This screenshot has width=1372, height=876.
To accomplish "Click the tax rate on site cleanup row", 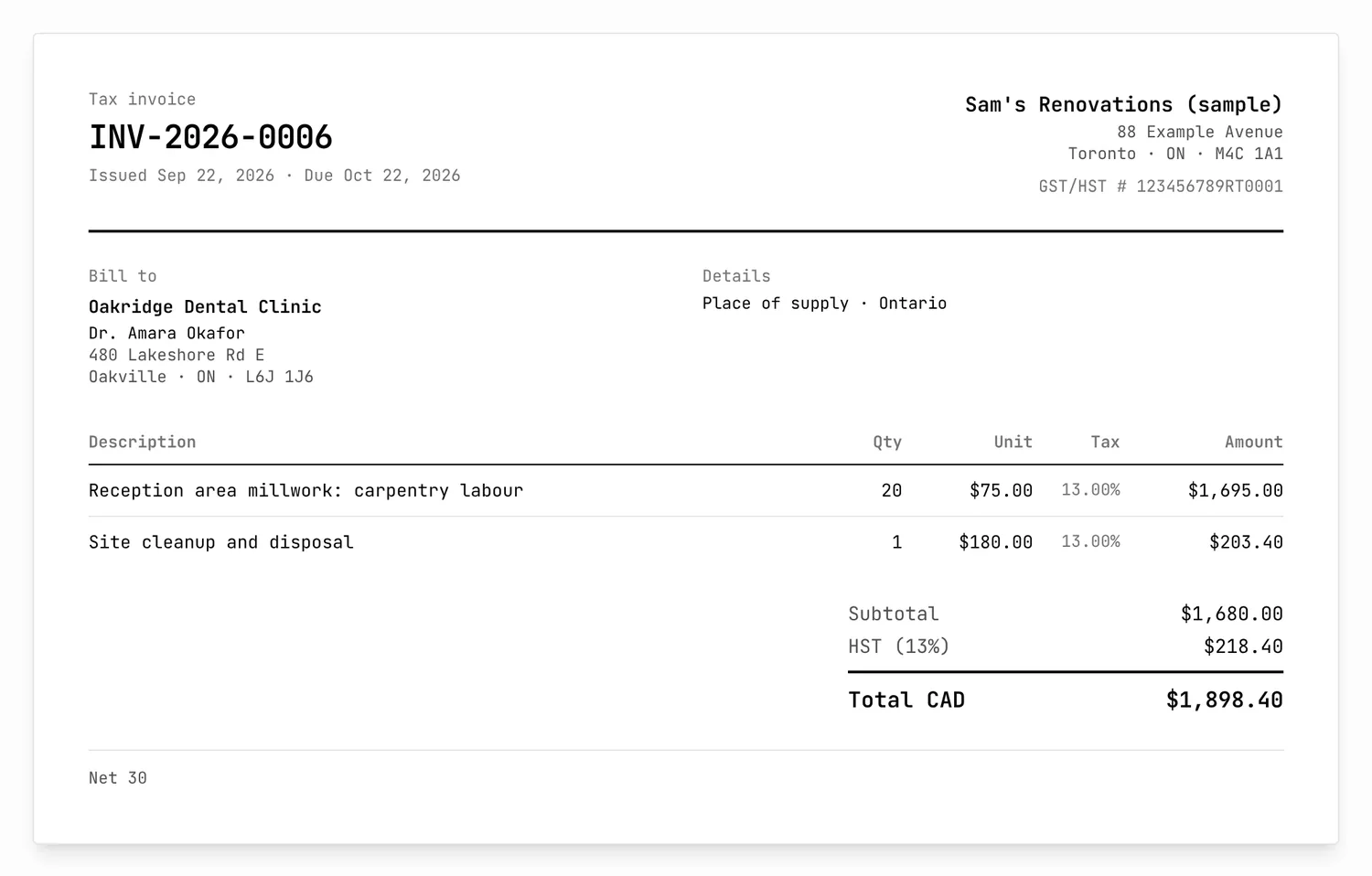I will (1090, 542).
